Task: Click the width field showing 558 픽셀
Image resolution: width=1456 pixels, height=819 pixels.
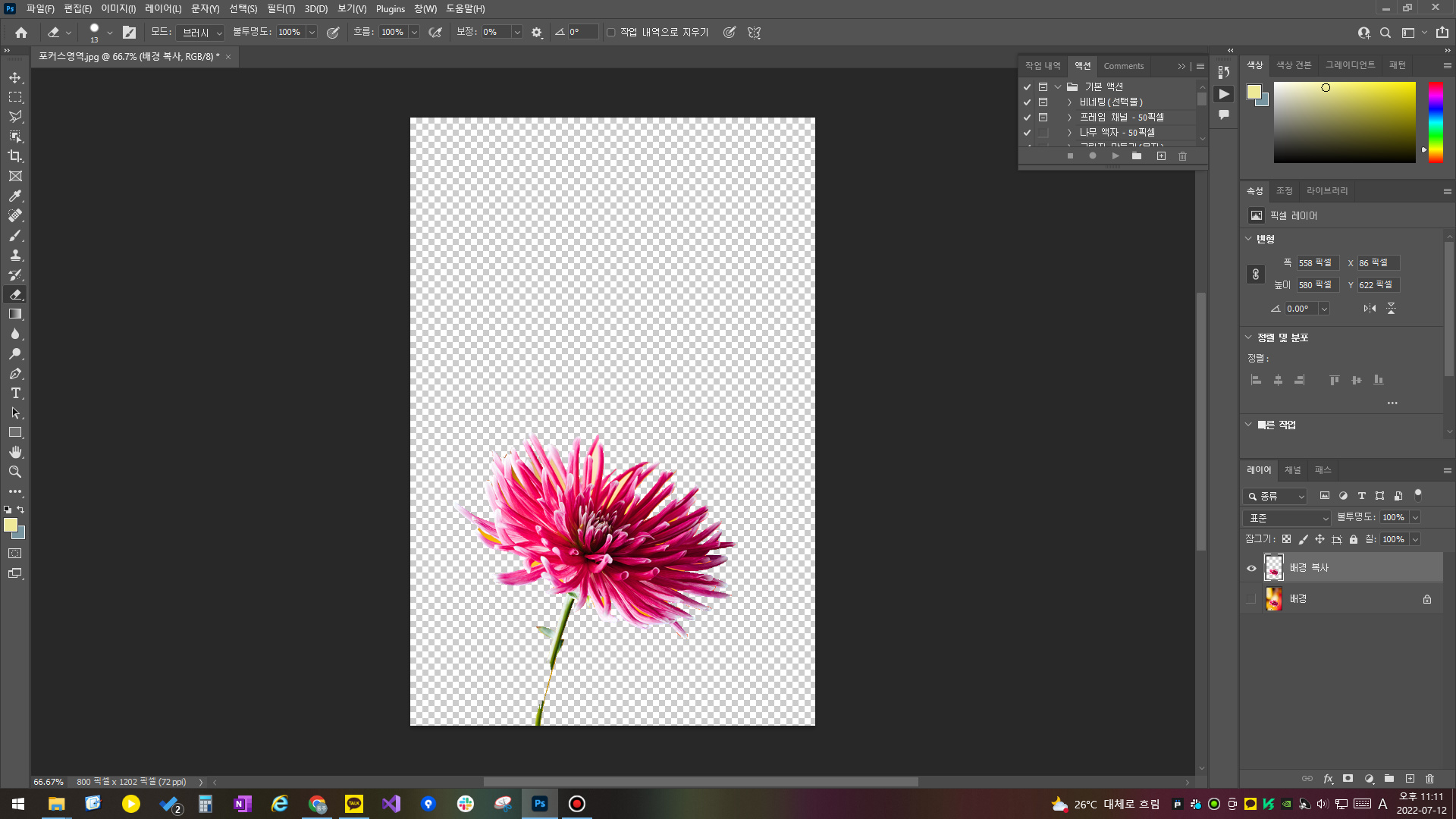Action: tap(1318, 263)
